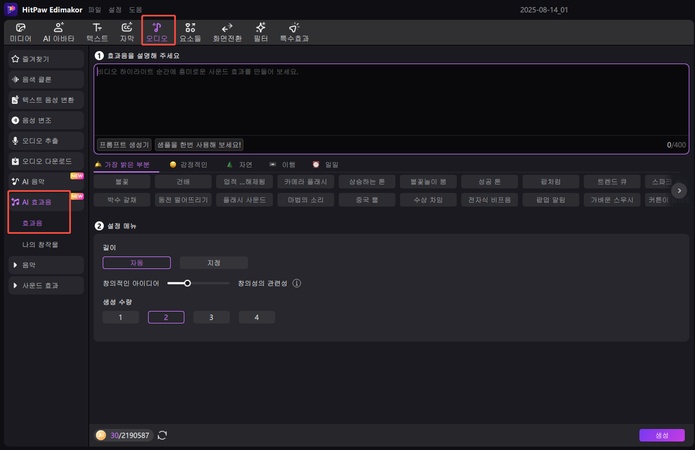The image size is (695, 450).
Task: Open the AI 아바타 avatar tool
Action: (59, 32)
